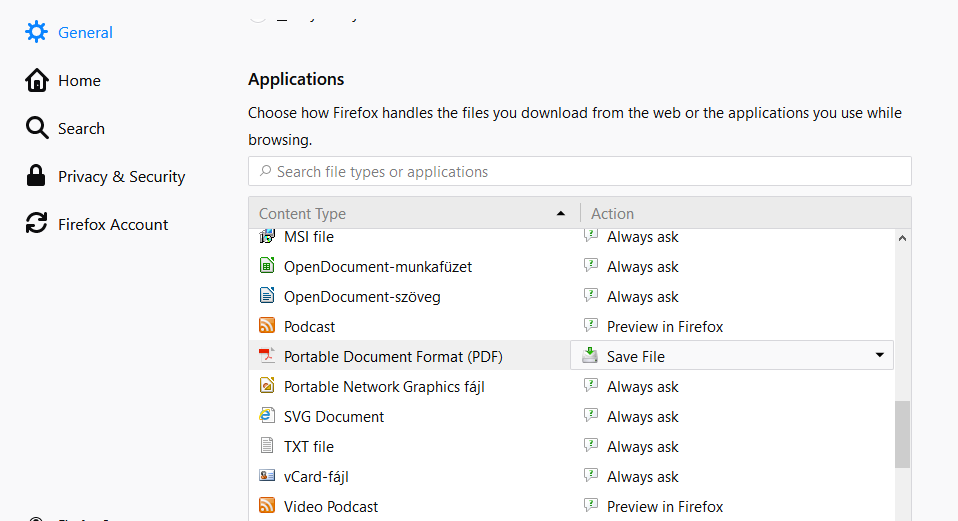Click the MSI file type icon
This screenshot has width=958, height=521.
coord(267,236)
